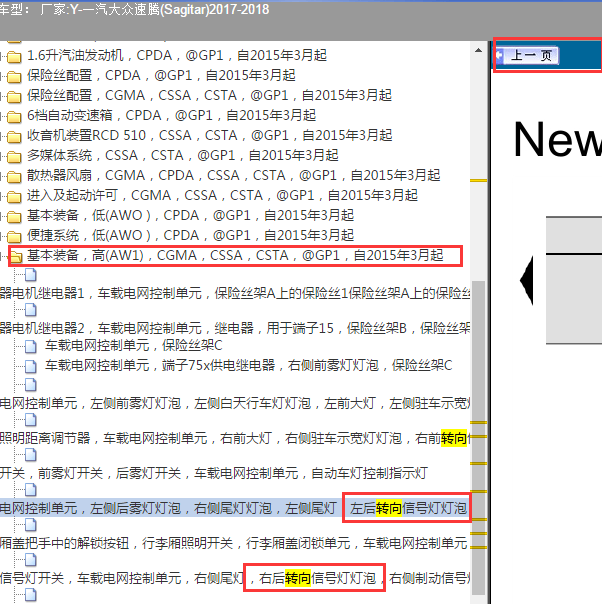Select tree row 基本装备，高(AW1)，CGMA

235,256
